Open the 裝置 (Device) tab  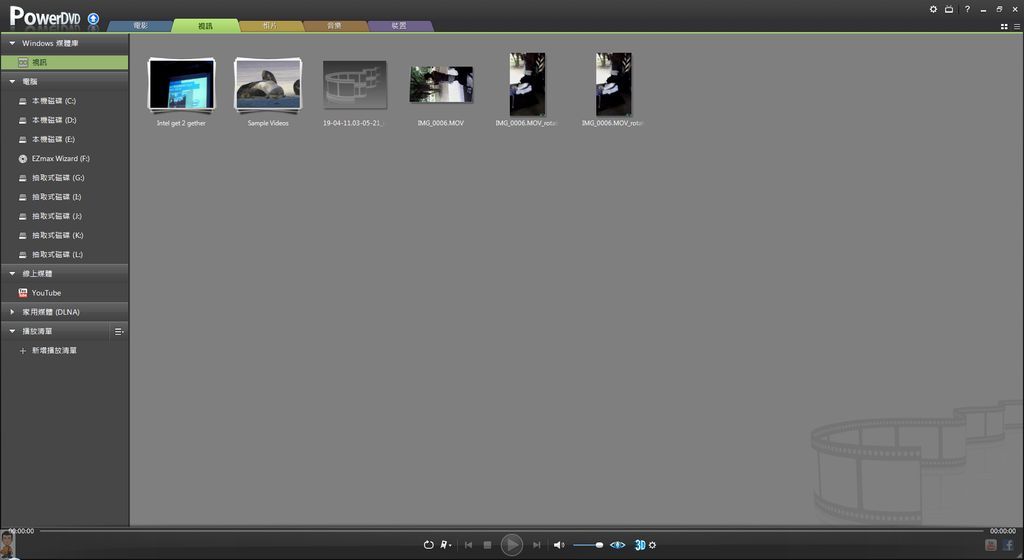(399, 25)
